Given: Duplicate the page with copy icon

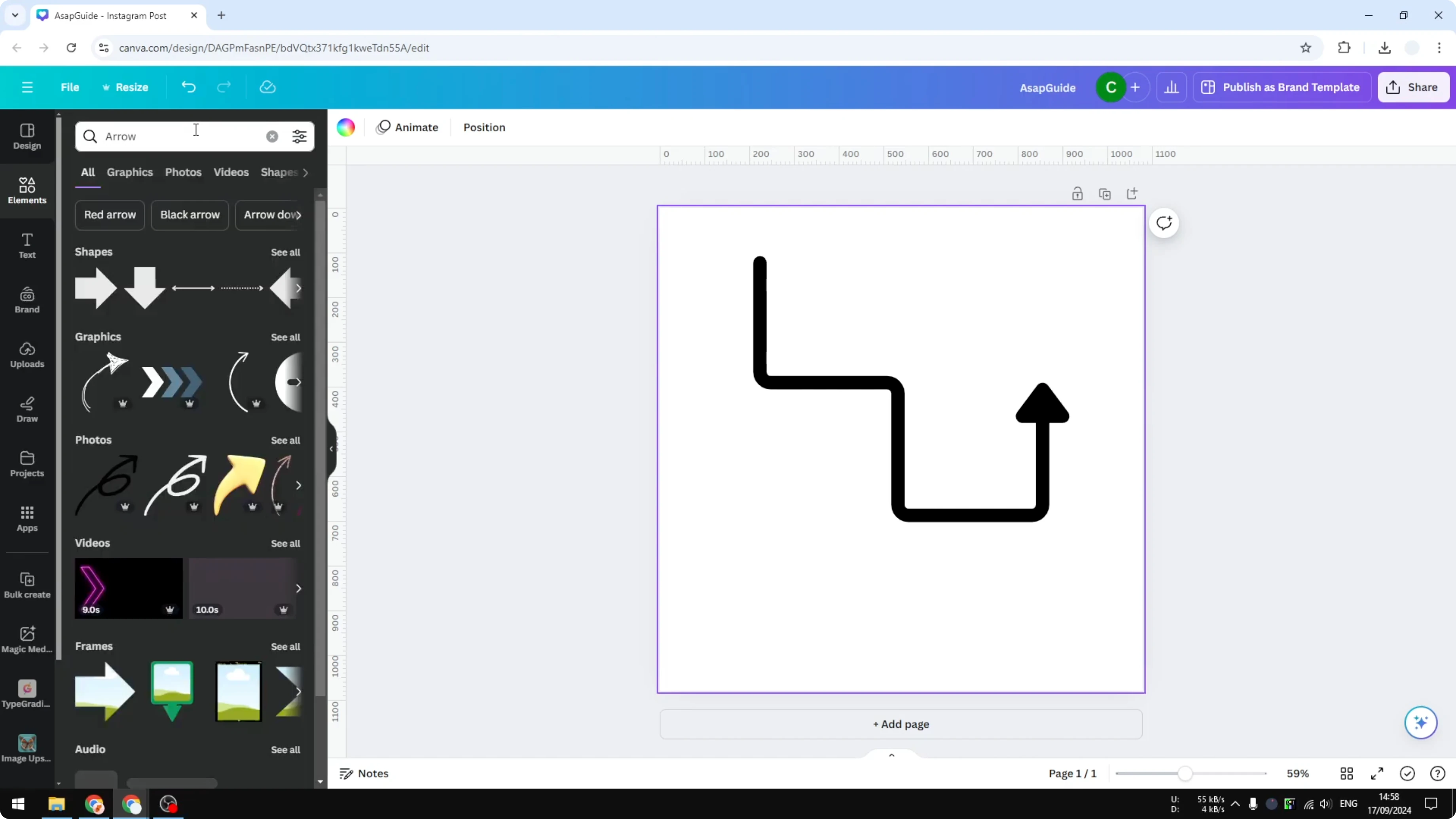Looking at the screenshot, I should [1104, 194].
